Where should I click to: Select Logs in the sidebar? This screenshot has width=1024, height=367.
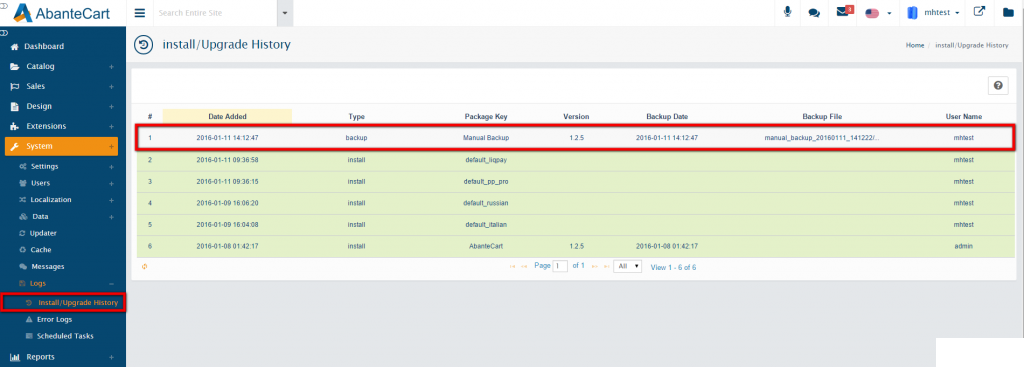tap(38, 283)
